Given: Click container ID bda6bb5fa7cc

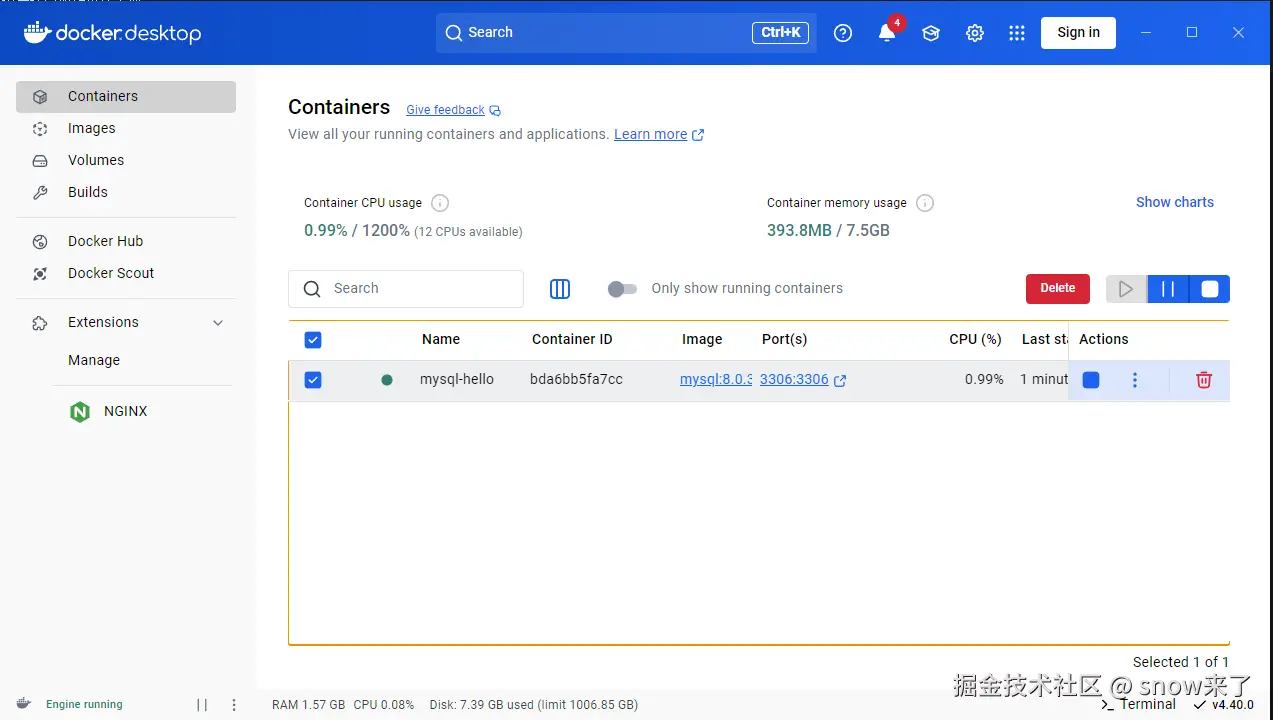Looking at the screenshot, I should point(576,380).
